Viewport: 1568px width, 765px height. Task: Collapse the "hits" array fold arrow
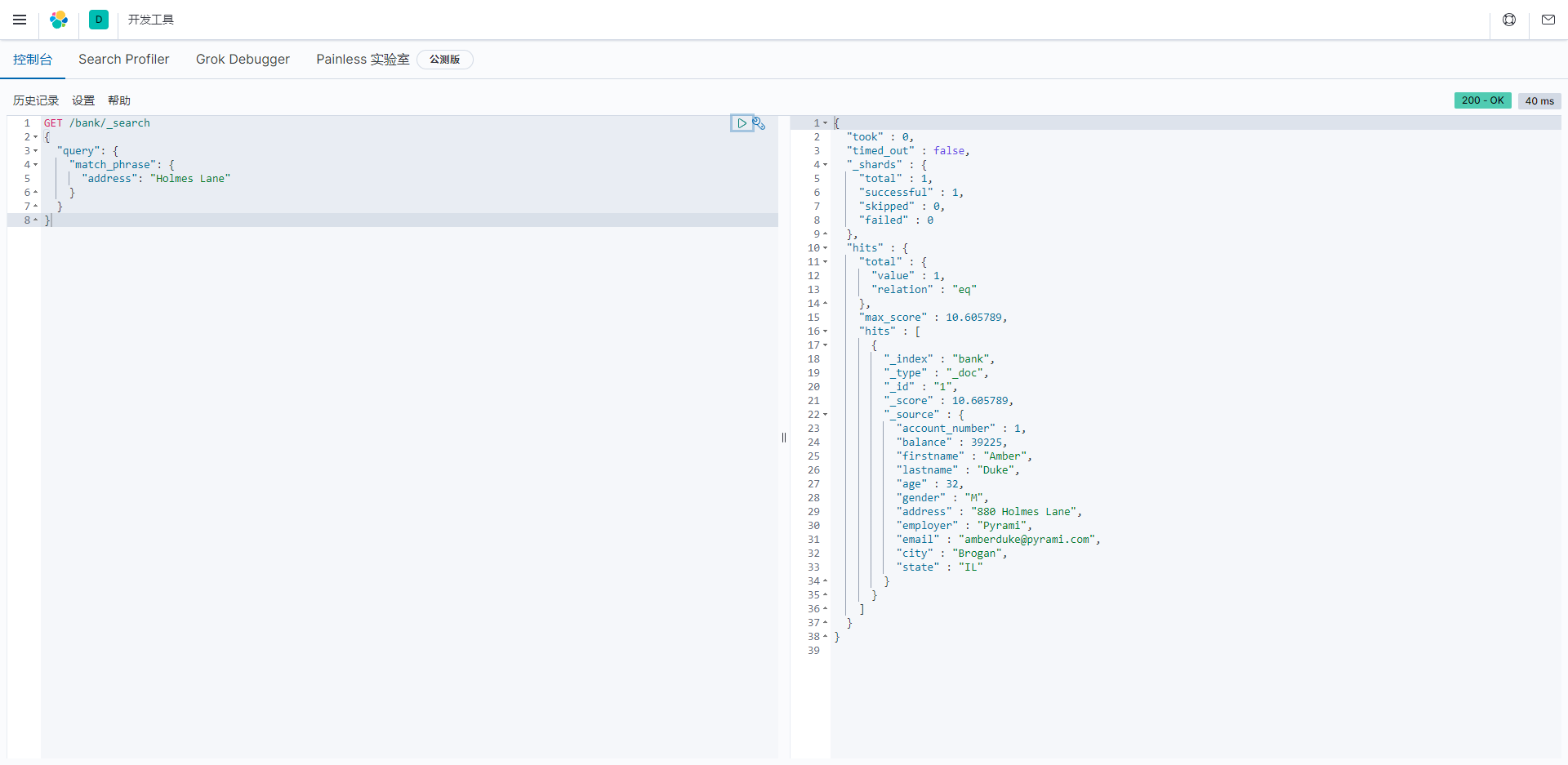[826, 331]
